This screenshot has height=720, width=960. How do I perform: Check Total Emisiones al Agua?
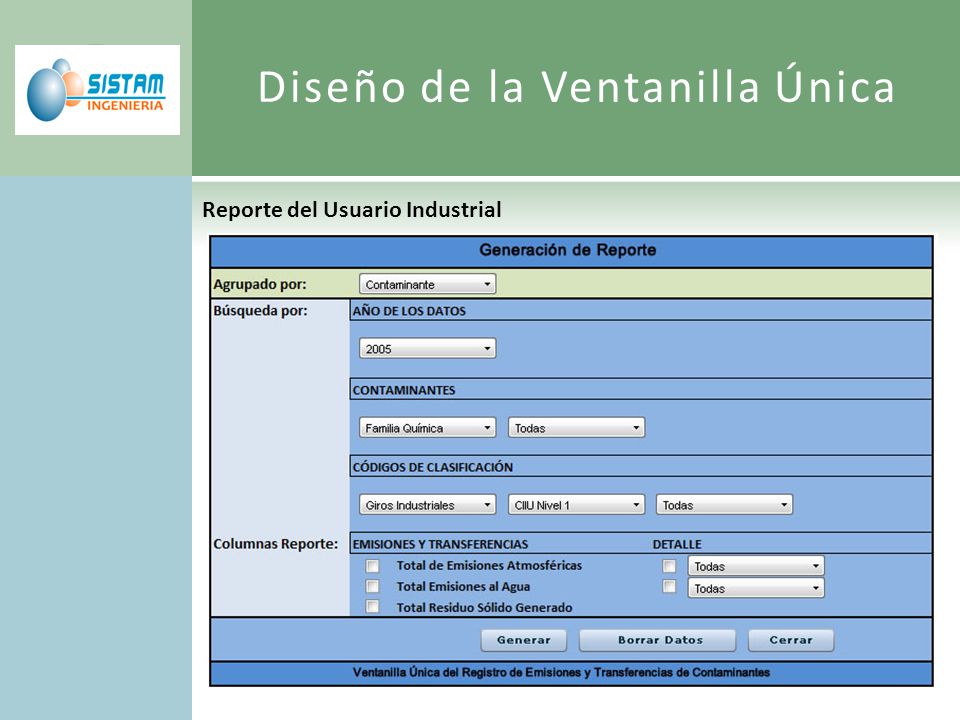(x=372, y=587)
